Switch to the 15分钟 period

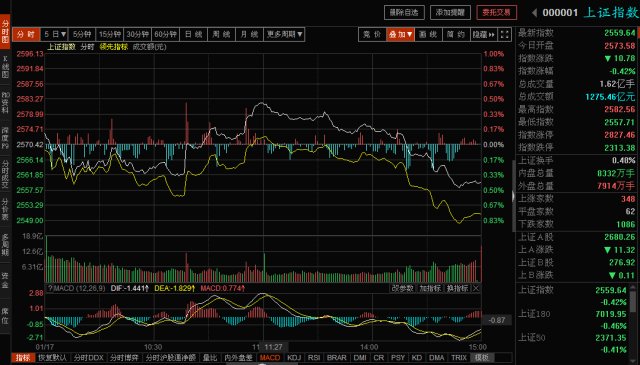[x=110, y=34]
